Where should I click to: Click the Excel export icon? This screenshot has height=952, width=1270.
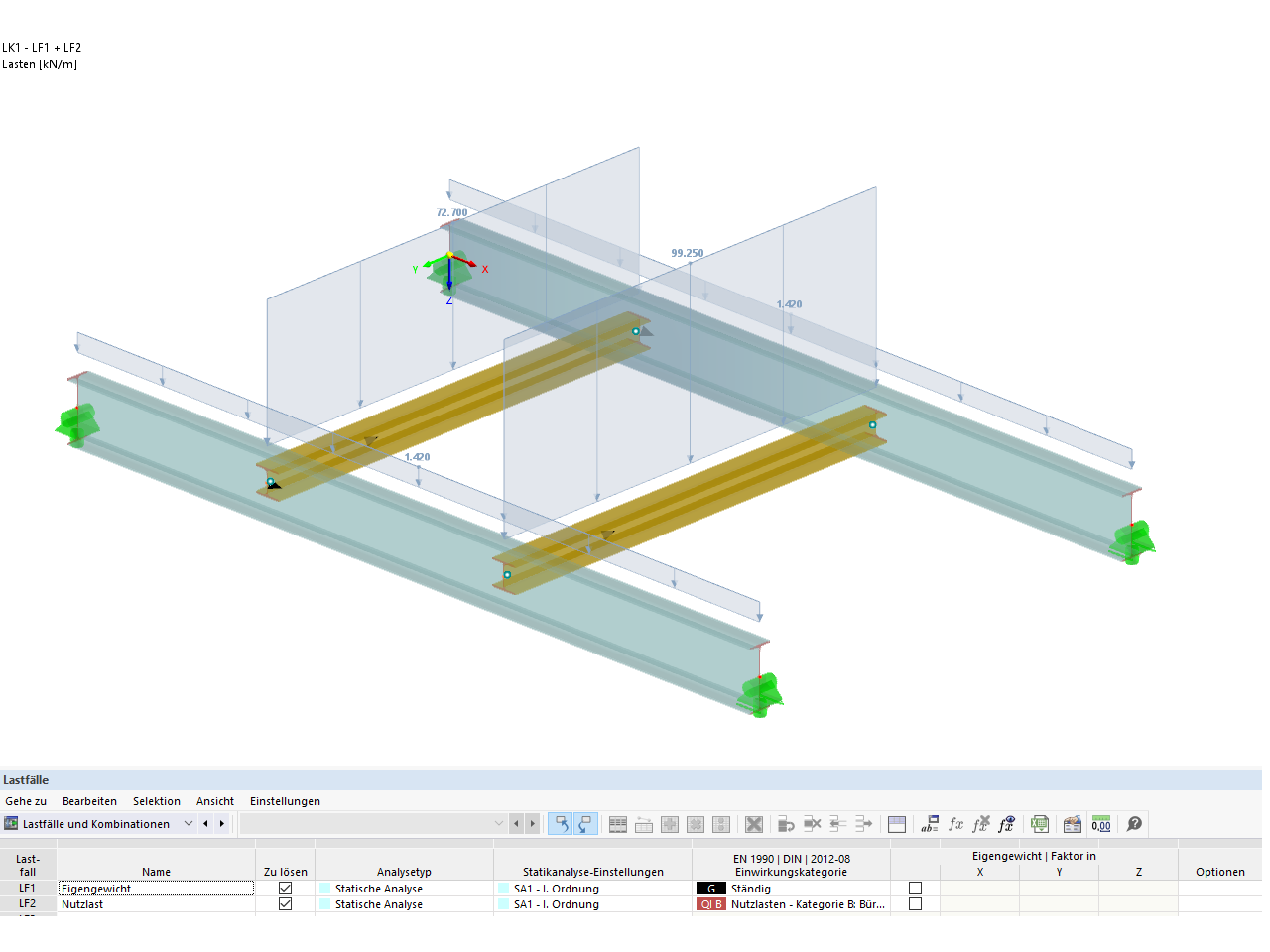point(1040,824)
